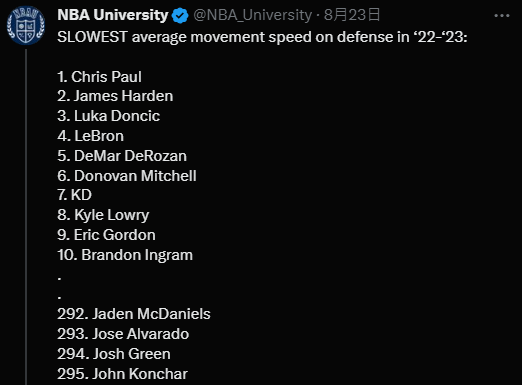Click the '295. John Konchar' line
Screen dimensions: 522x385
pyautogui.click(x=122, y=374)
